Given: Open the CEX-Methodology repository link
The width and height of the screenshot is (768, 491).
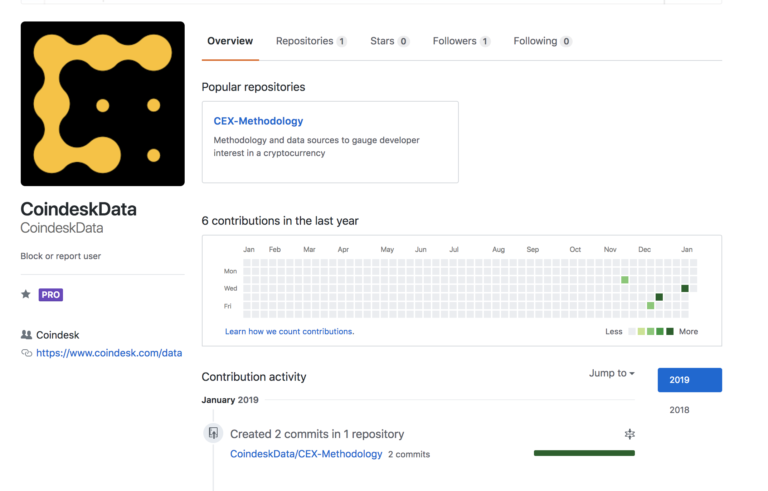Looking at the screenshot, I should coord(258,121).
